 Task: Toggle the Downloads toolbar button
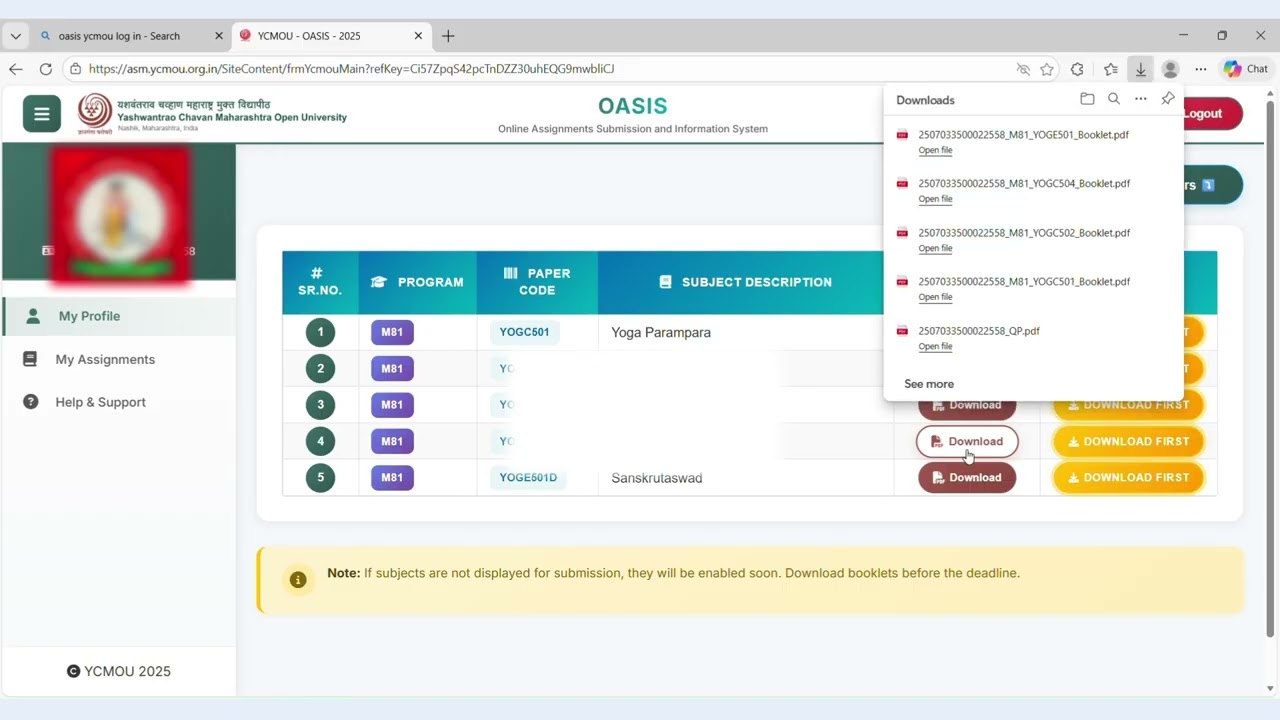pos(1140,69)
